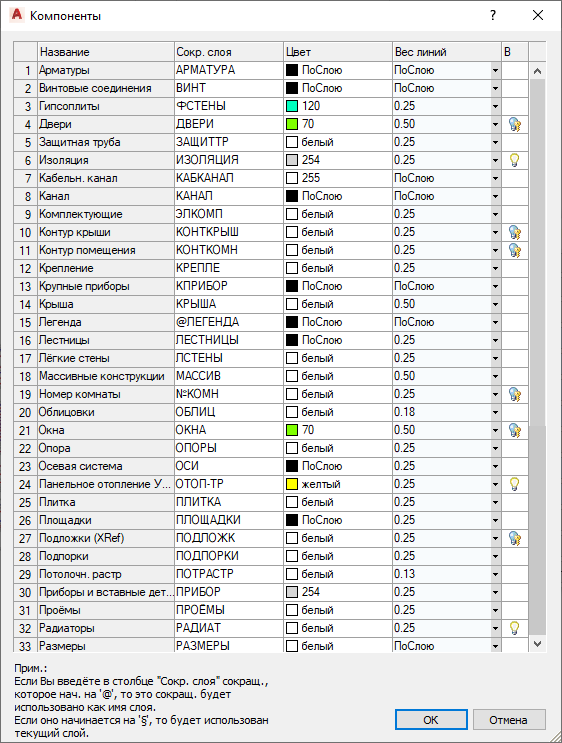The image size is (562, 743).
Task: Select the Подпорки name cell
Action: (106, 556)
